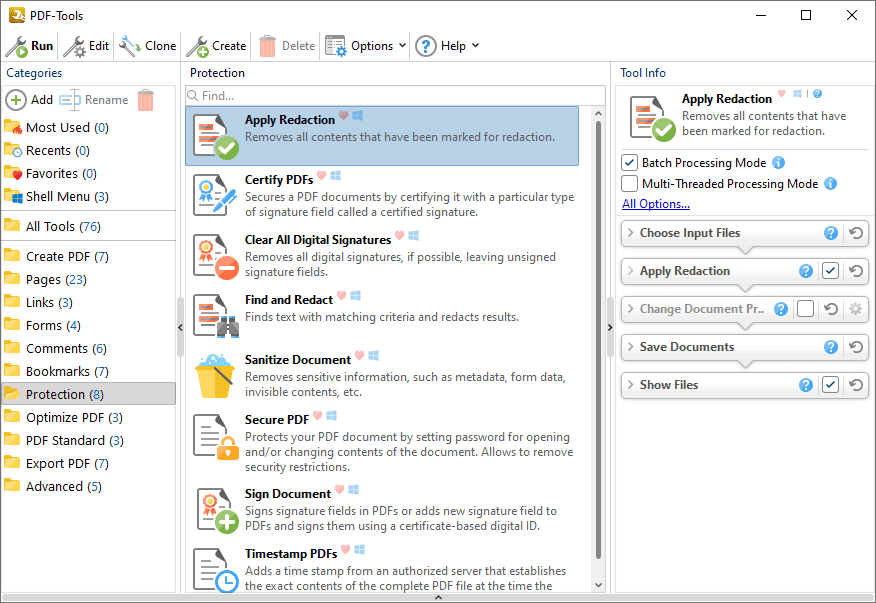This screenshot has width=876, height=603.
Task: Click tool list scroll down arrow
Action: tap(598, 585)
